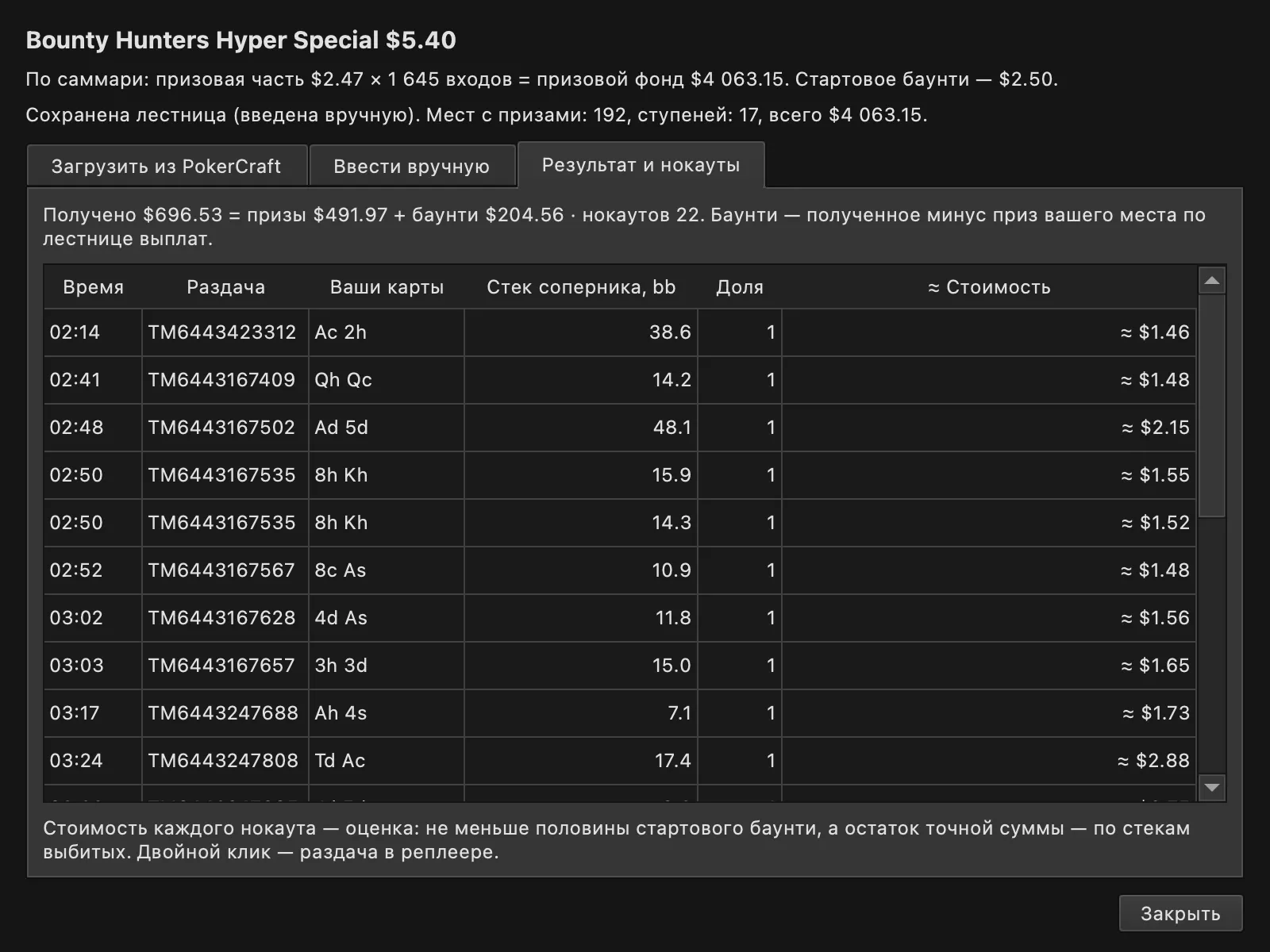Click the Раздача column header
Image resolution: width=1270 pixels, height=952 pixels.
(225, 287)
